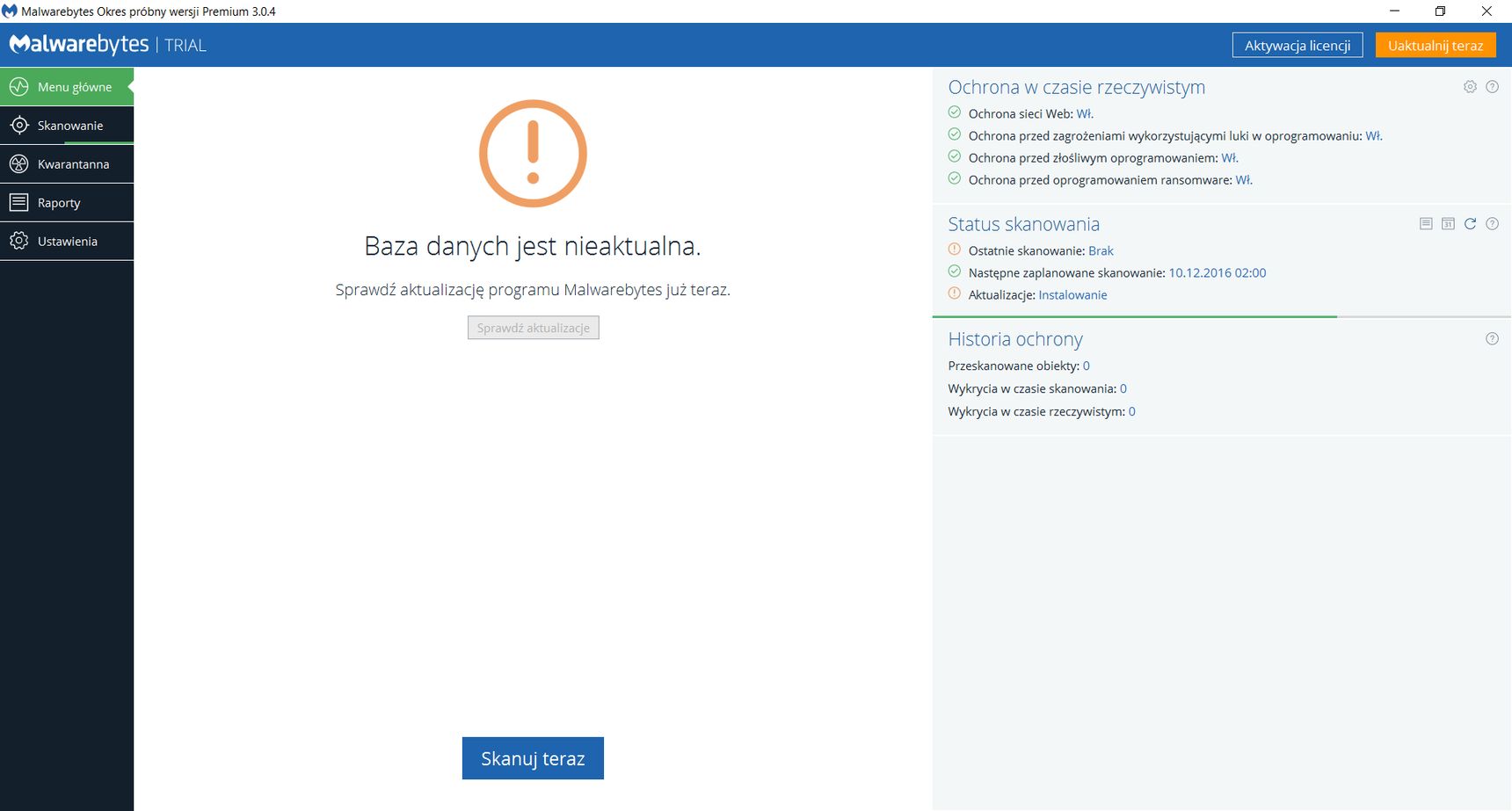Toggle Ochrona sieci Web Wł. link

coord(1085,113)
